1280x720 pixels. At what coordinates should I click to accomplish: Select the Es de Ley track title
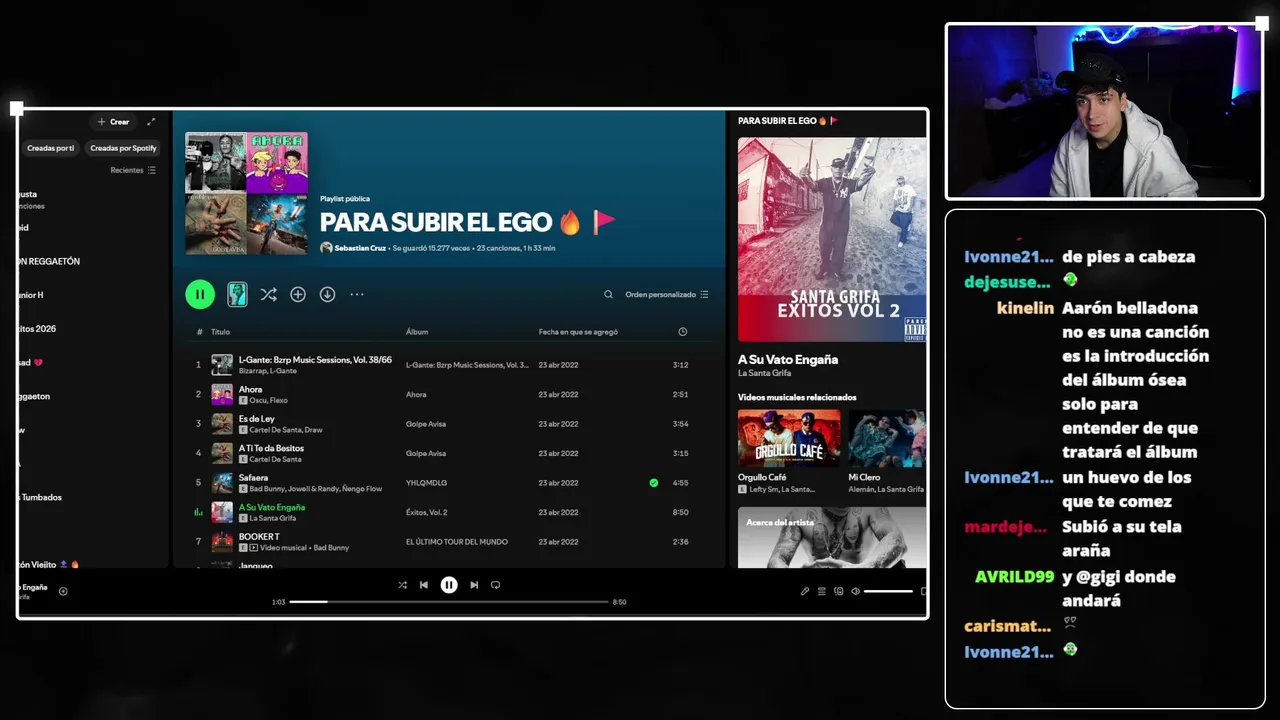pos(256,418)
